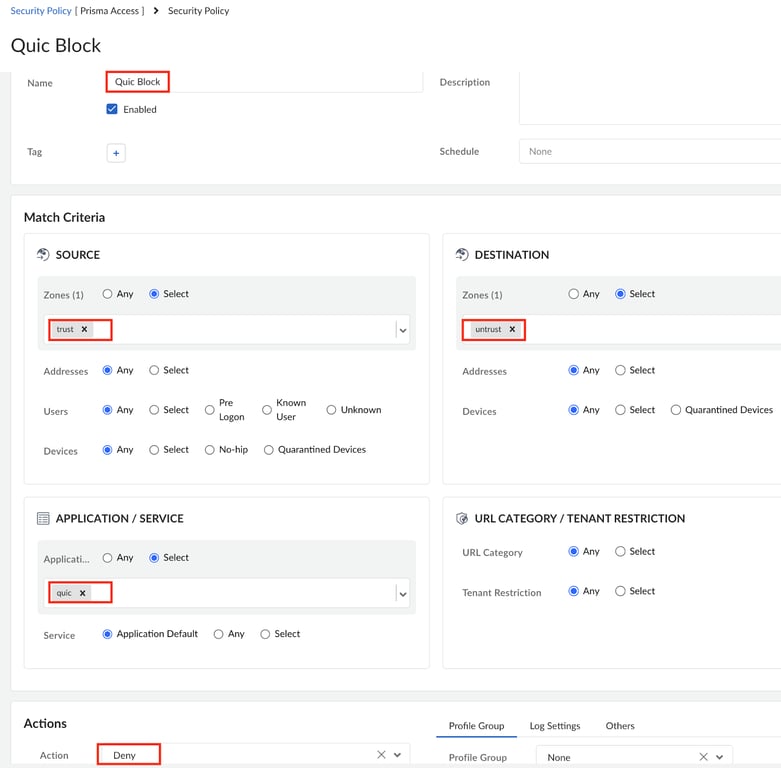Click the plus icon to add Tag
The width and height of the screenshot is (781, 768).
pyautogui.click(x=116, y=153)
